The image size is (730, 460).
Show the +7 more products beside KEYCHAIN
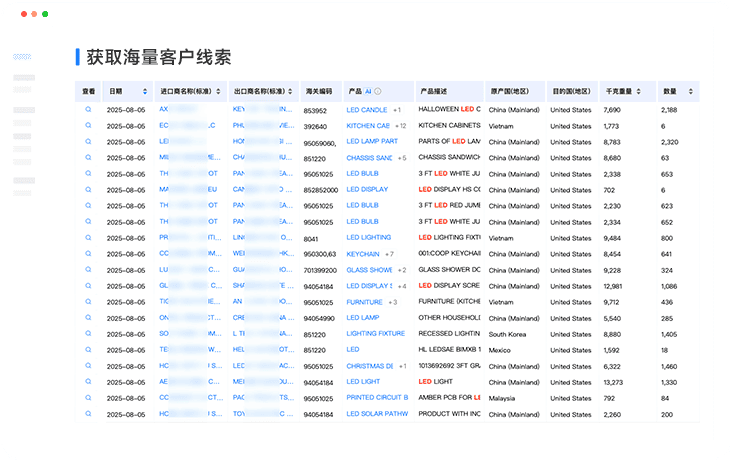tap(388, 254)
